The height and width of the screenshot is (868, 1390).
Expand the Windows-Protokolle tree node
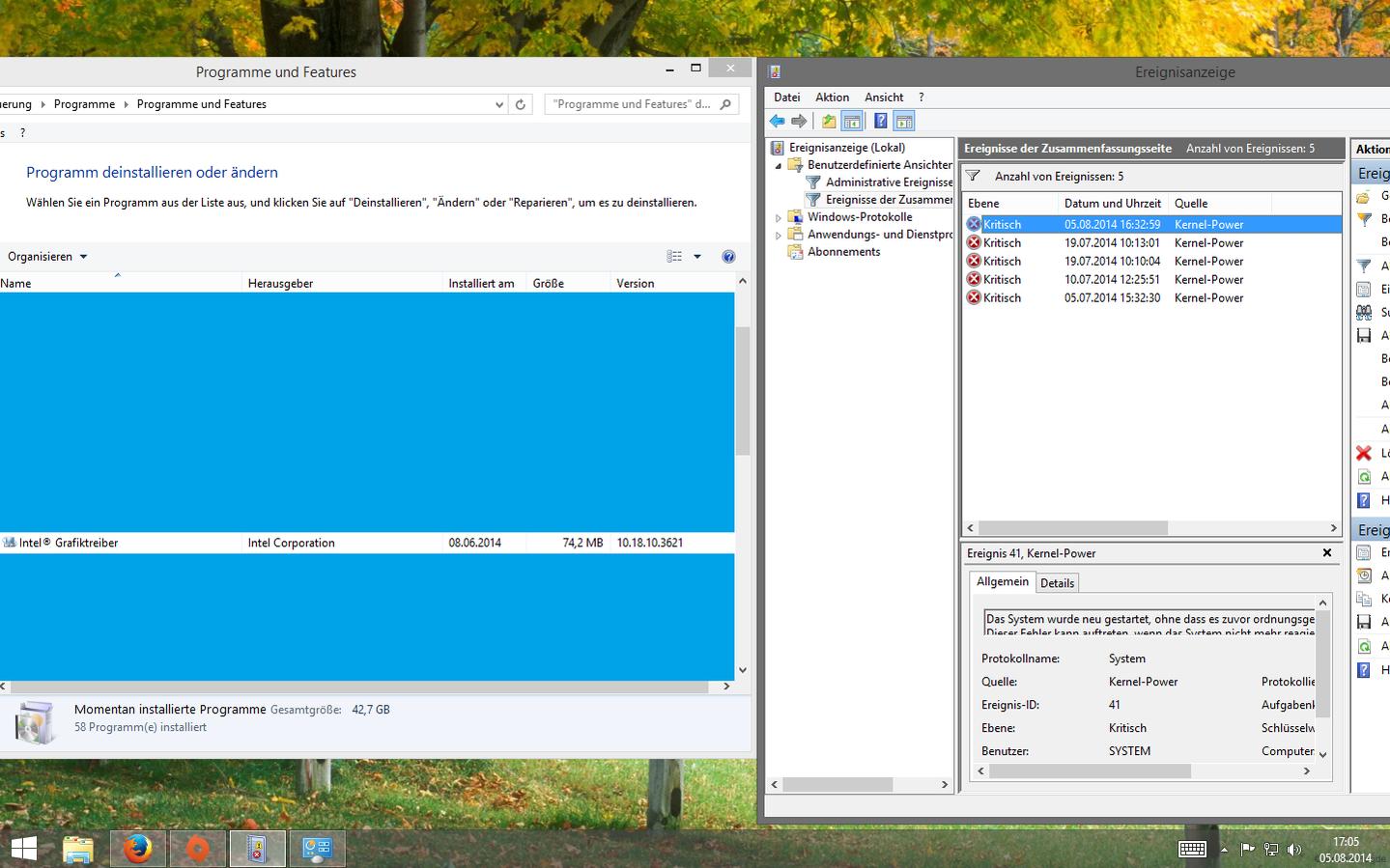pyautogui.click(x=779, y=218)
